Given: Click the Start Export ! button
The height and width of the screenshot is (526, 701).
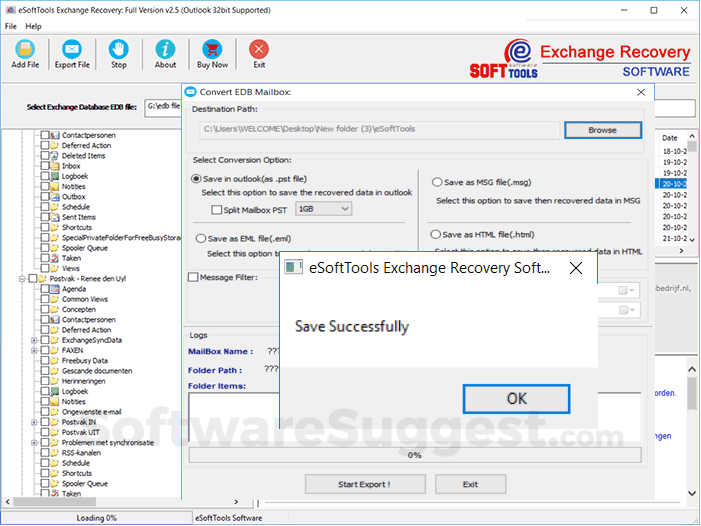Looking at the screenshot, I should tap(365, 484).
